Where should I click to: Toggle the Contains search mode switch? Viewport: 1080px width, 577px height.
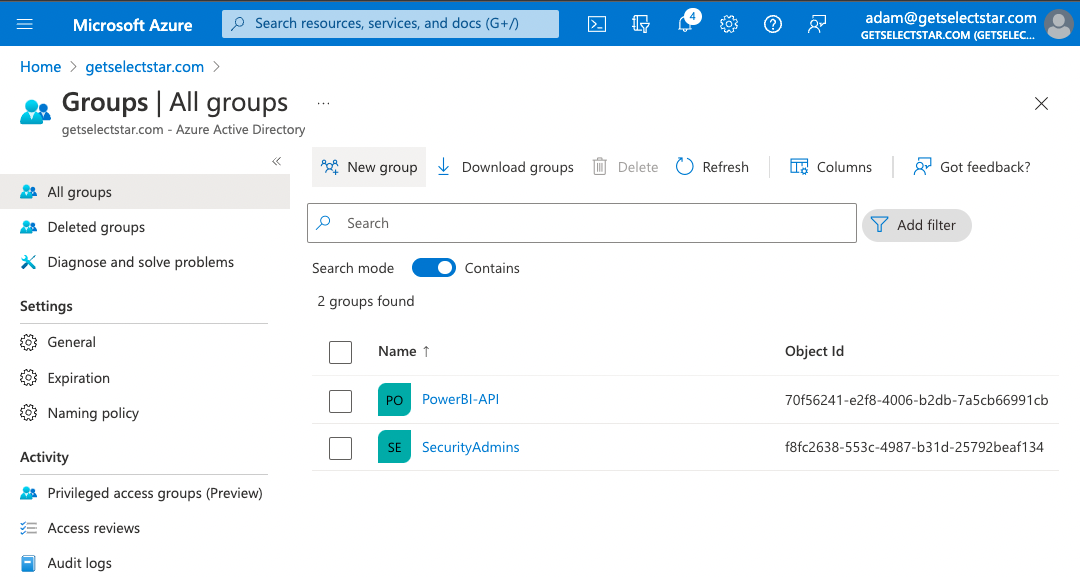click(434, 268)
